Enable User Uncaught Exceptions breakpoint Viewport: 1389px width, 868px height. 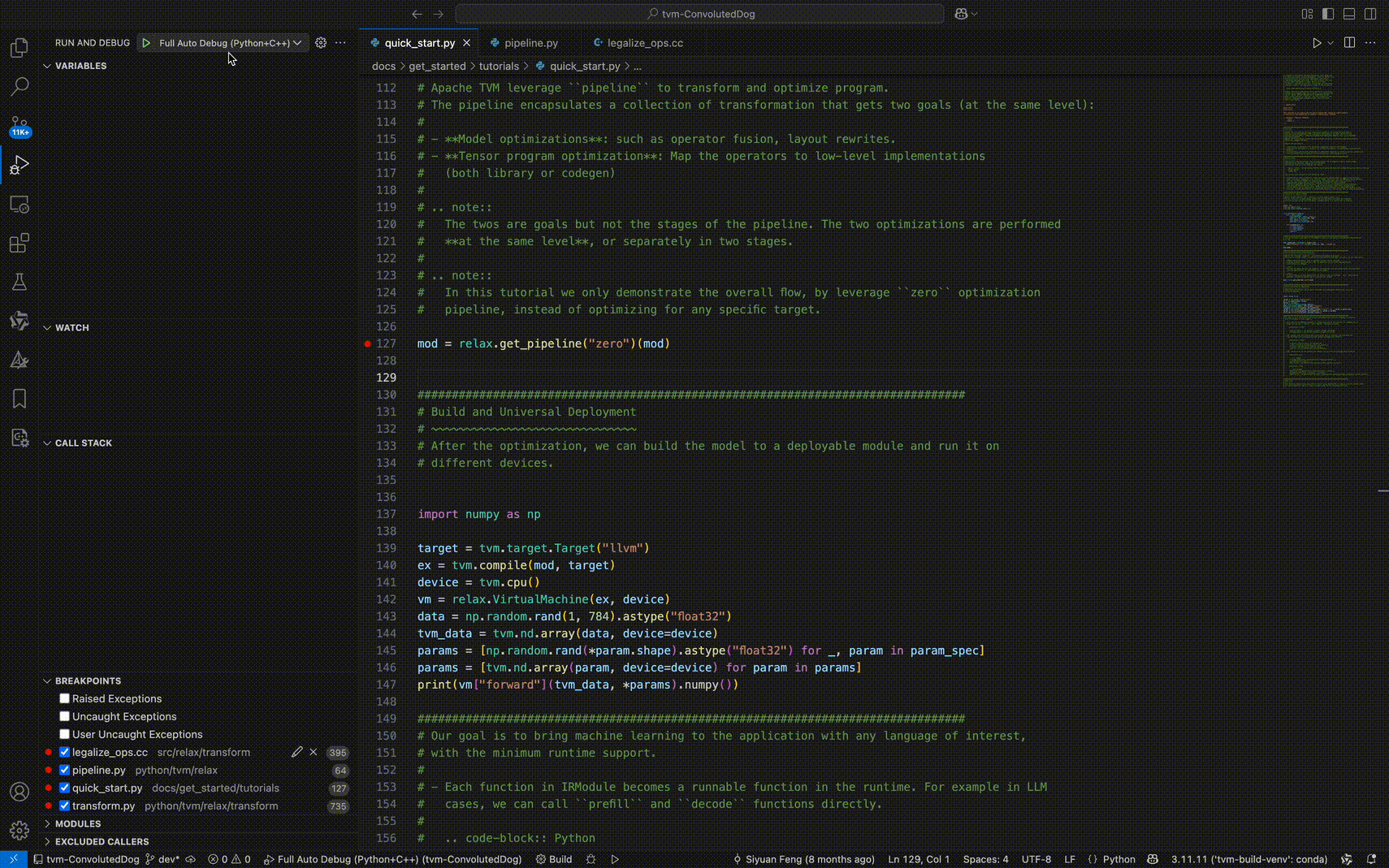64,734
